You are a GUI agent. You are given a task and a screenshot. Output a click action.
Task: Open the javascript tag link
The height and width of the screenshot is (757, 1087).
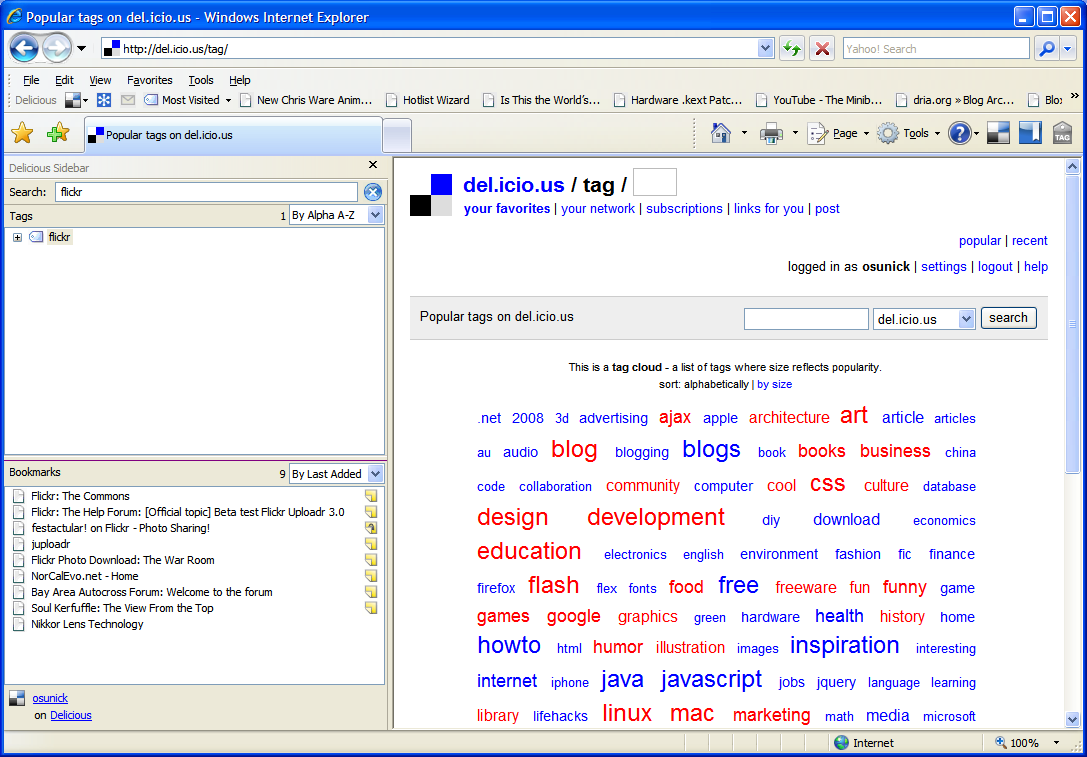click(x=711, y=679)
